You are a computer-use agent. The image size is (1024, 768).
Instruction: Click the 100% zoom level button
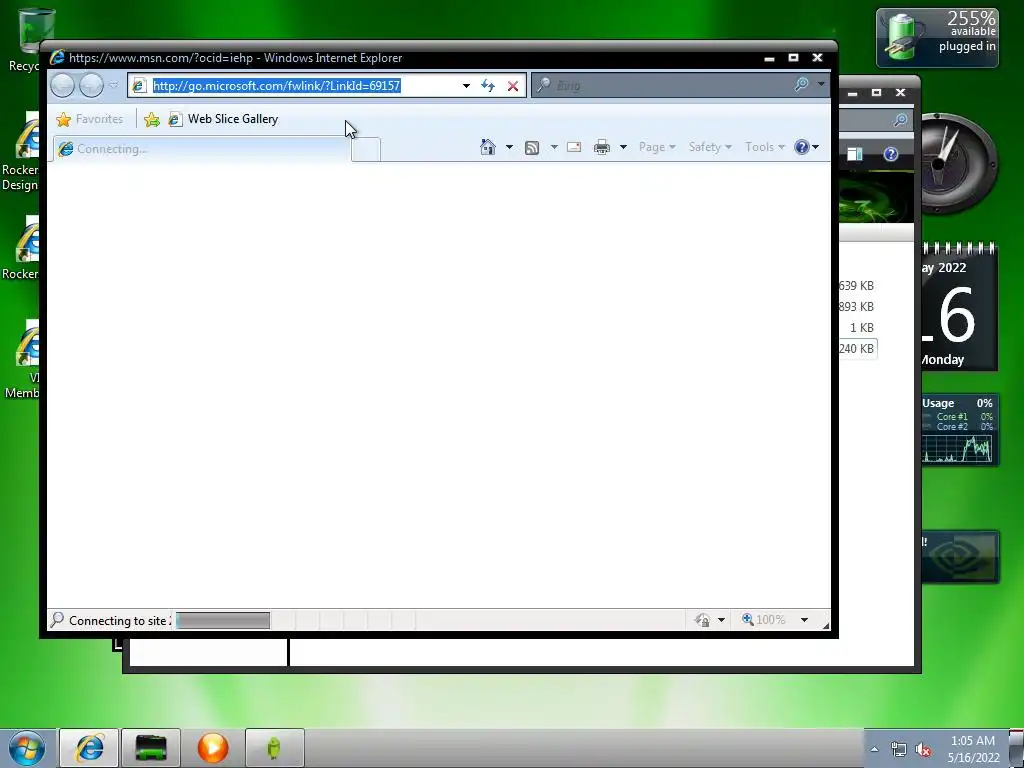(763, 619)
